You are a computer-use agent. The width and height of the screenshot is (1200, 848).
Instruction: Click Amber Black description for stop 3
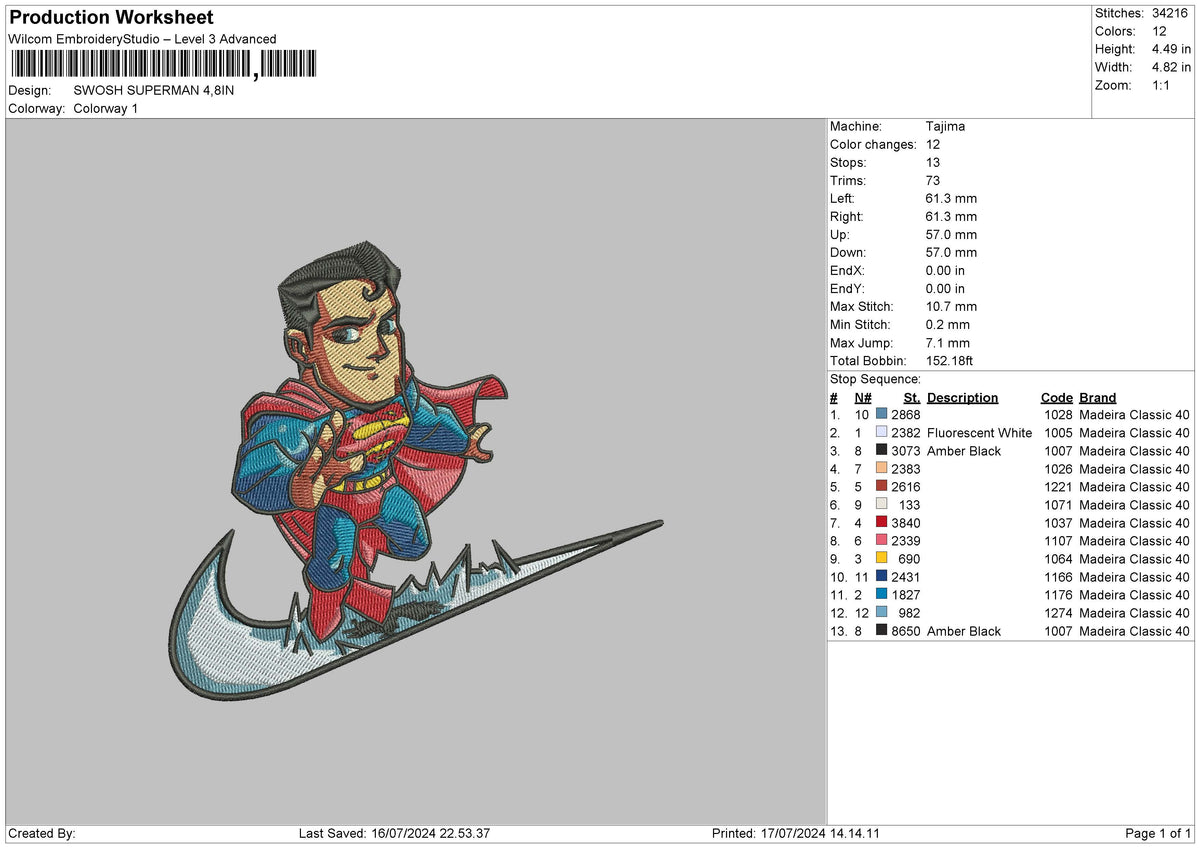tap(964, 451)
